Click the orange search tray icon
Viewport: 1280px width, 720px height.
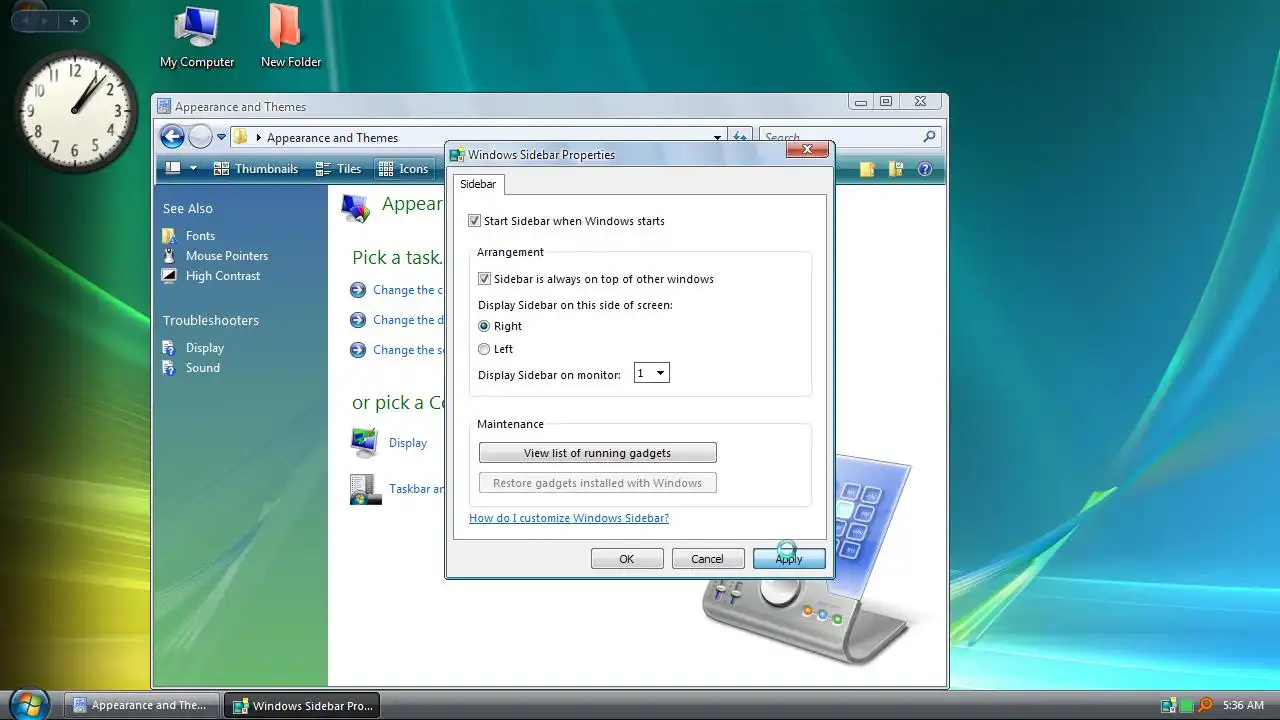(1205, 705)
